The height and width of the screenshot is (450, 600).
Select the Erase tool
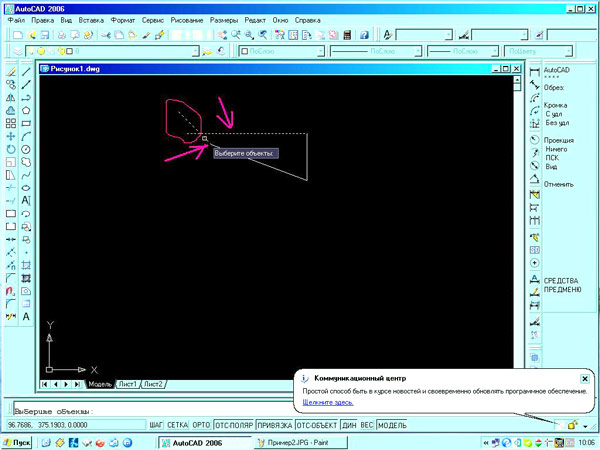(10, 72)
